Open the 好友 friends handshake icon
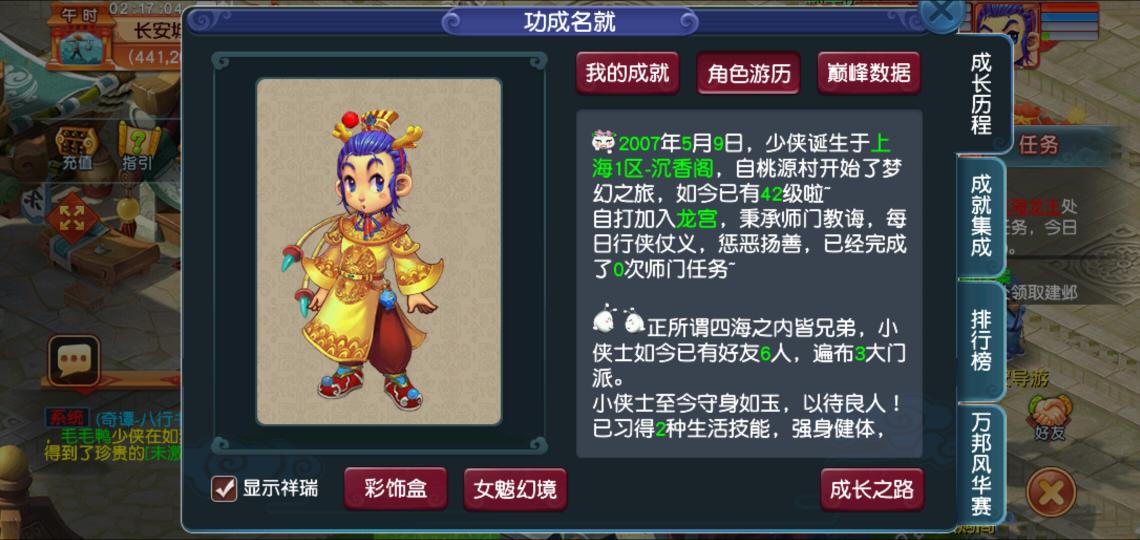Viewport: 1140px width, 540px height. point(1049,418)
